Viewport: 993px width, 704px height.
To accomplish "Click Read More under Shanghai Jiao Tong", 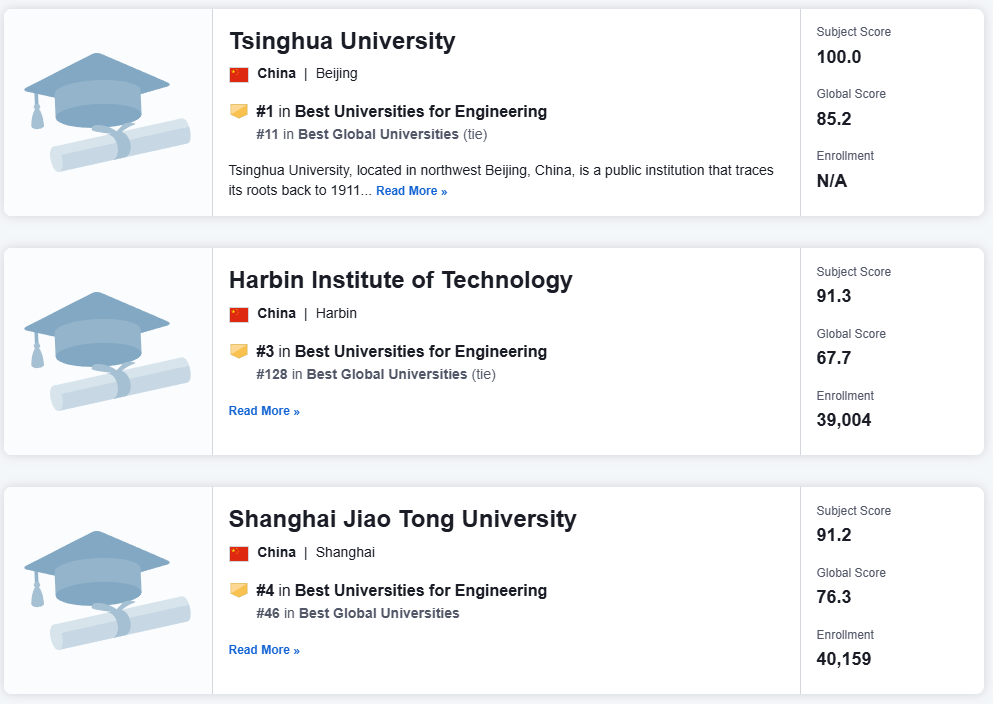I will tap(264, 650).
